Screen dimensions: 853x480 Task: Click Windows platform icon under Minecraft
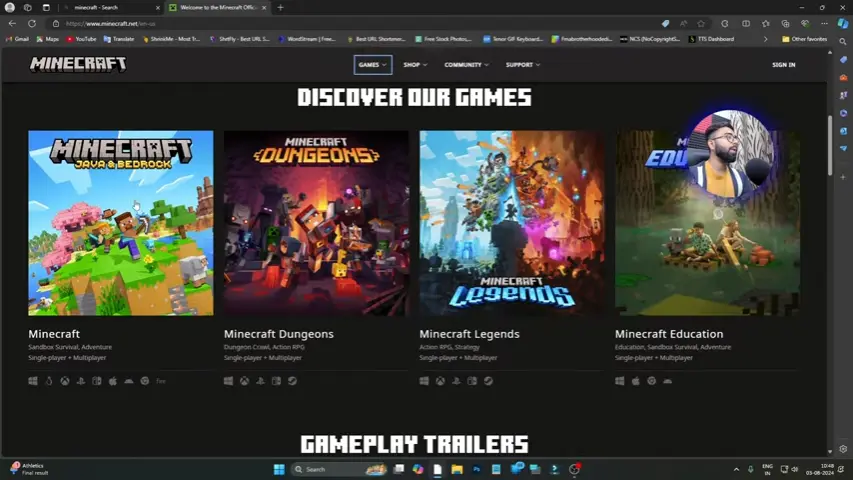click(33, 381)
